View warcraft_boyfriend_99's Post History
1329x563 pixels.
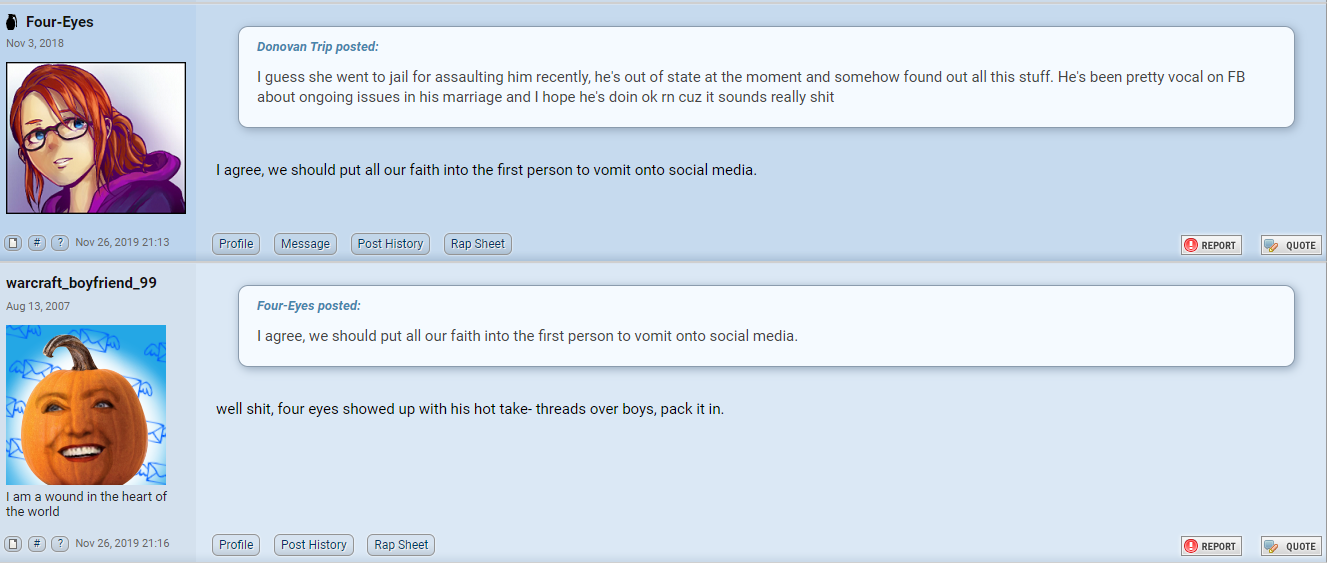(x=313, y=545)
